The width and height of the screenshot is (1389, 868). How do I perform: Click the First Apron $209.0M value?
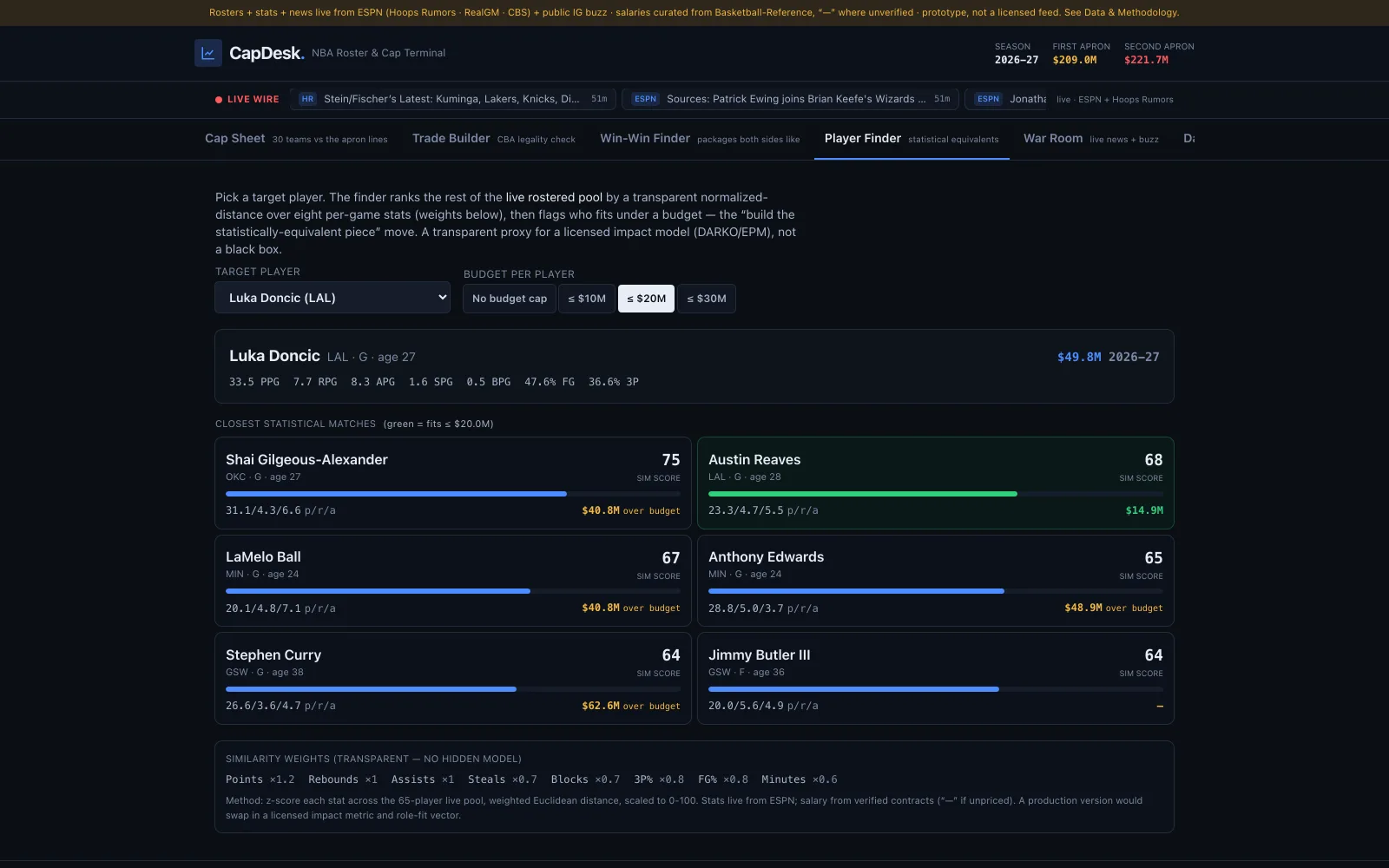[1075, 60]
